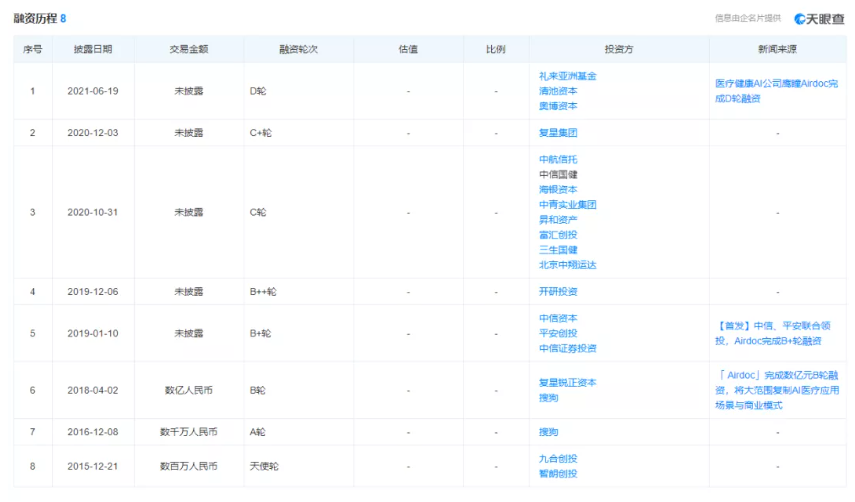
Task: Select the date 2020-10-31
Action: (x=93, y=213)
